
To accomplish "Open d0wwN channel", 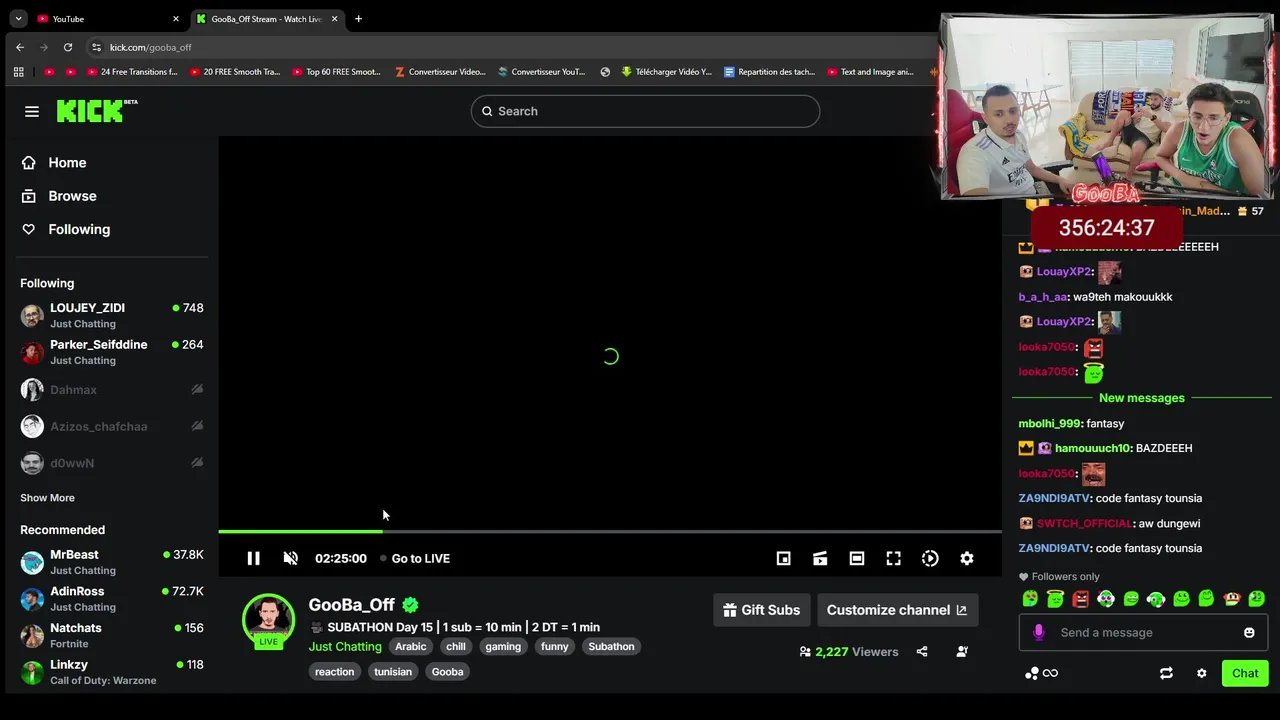I will click(x=112, y=463).
